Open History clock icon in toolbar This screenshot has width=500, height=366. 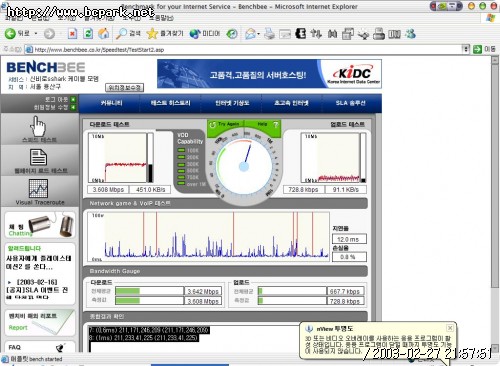point(232,33)
